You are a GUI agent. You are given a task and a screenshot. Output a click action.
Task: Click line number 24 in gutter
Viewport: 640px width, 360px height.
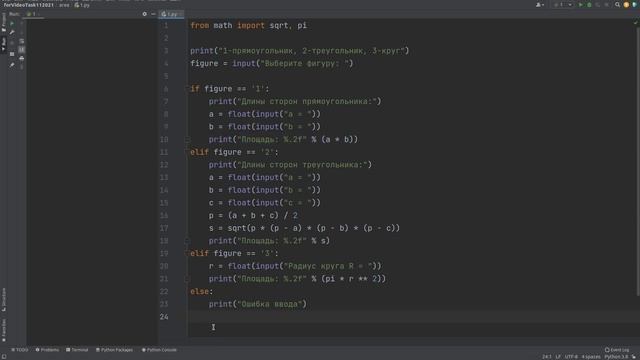coord(164,316)
